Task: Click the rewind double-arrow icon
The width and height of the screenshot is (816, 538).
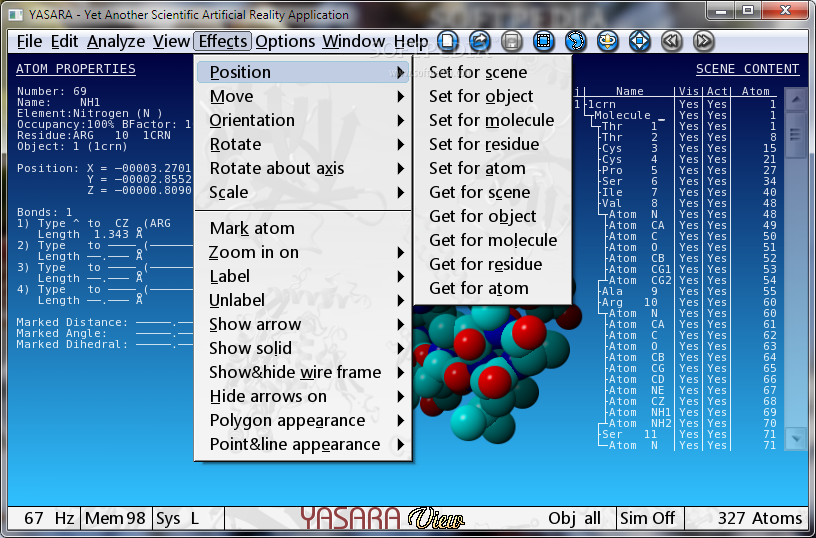Action: coord(671,41)
